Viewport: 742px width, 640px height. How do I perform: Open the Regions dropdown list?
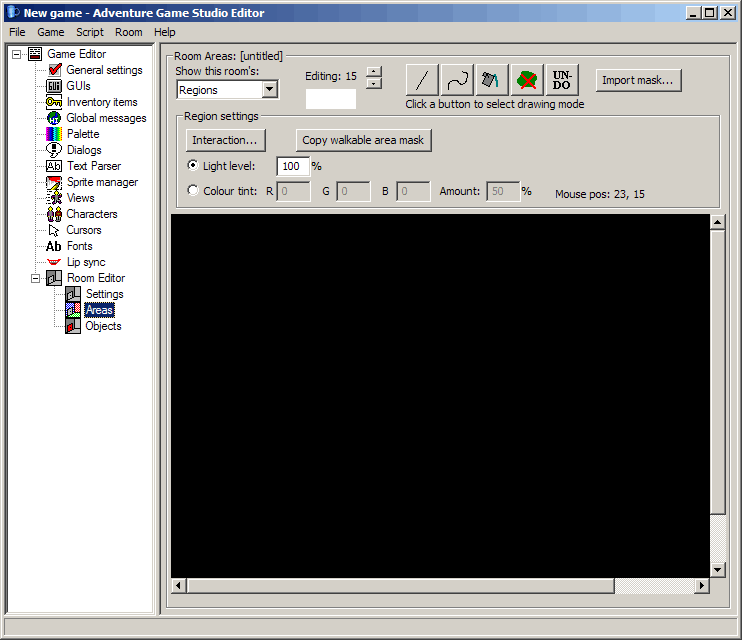point(269,89)
